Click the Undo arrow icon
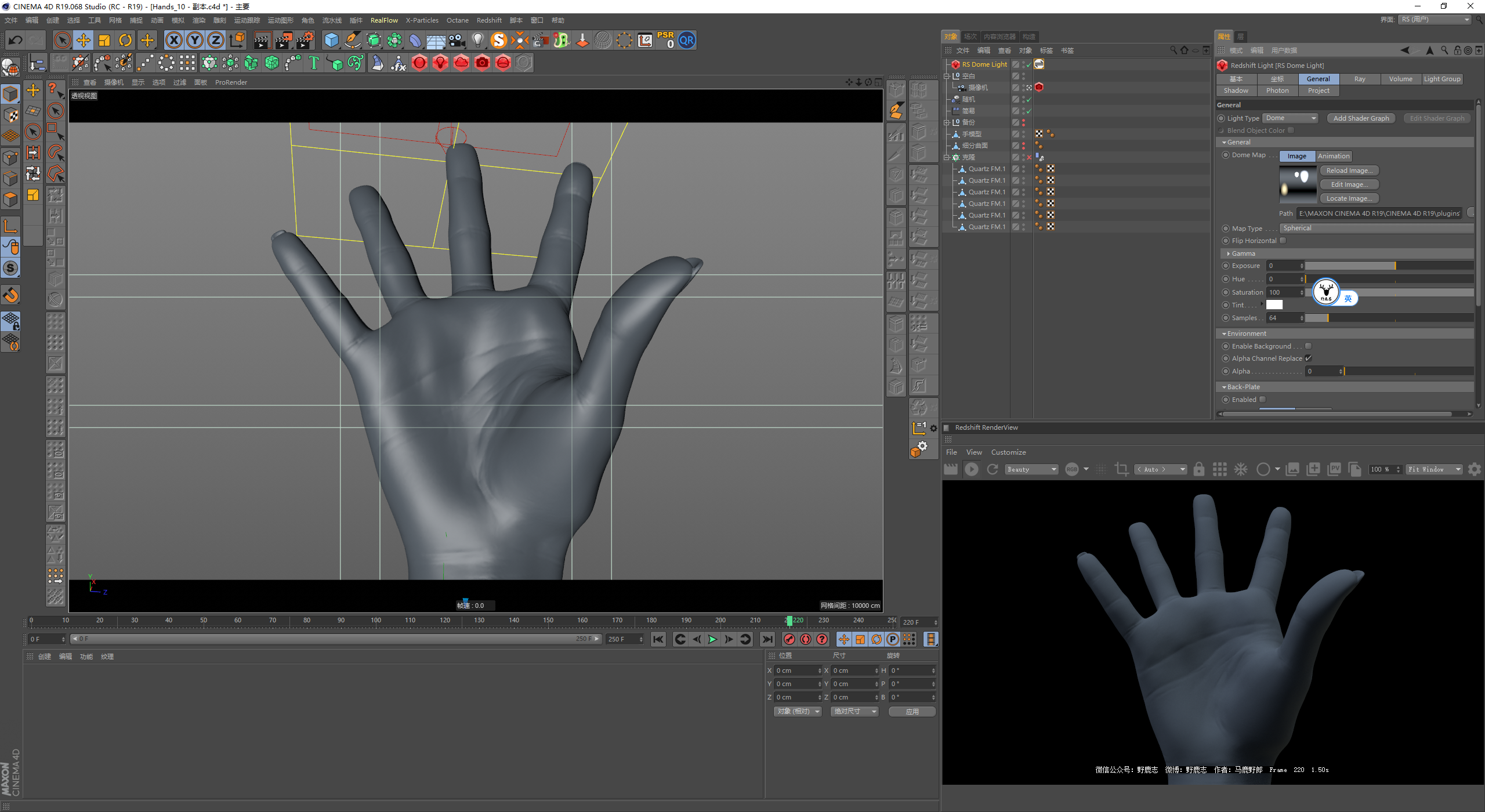Viewport: 1485px width, 812px height. pos(16,41)
